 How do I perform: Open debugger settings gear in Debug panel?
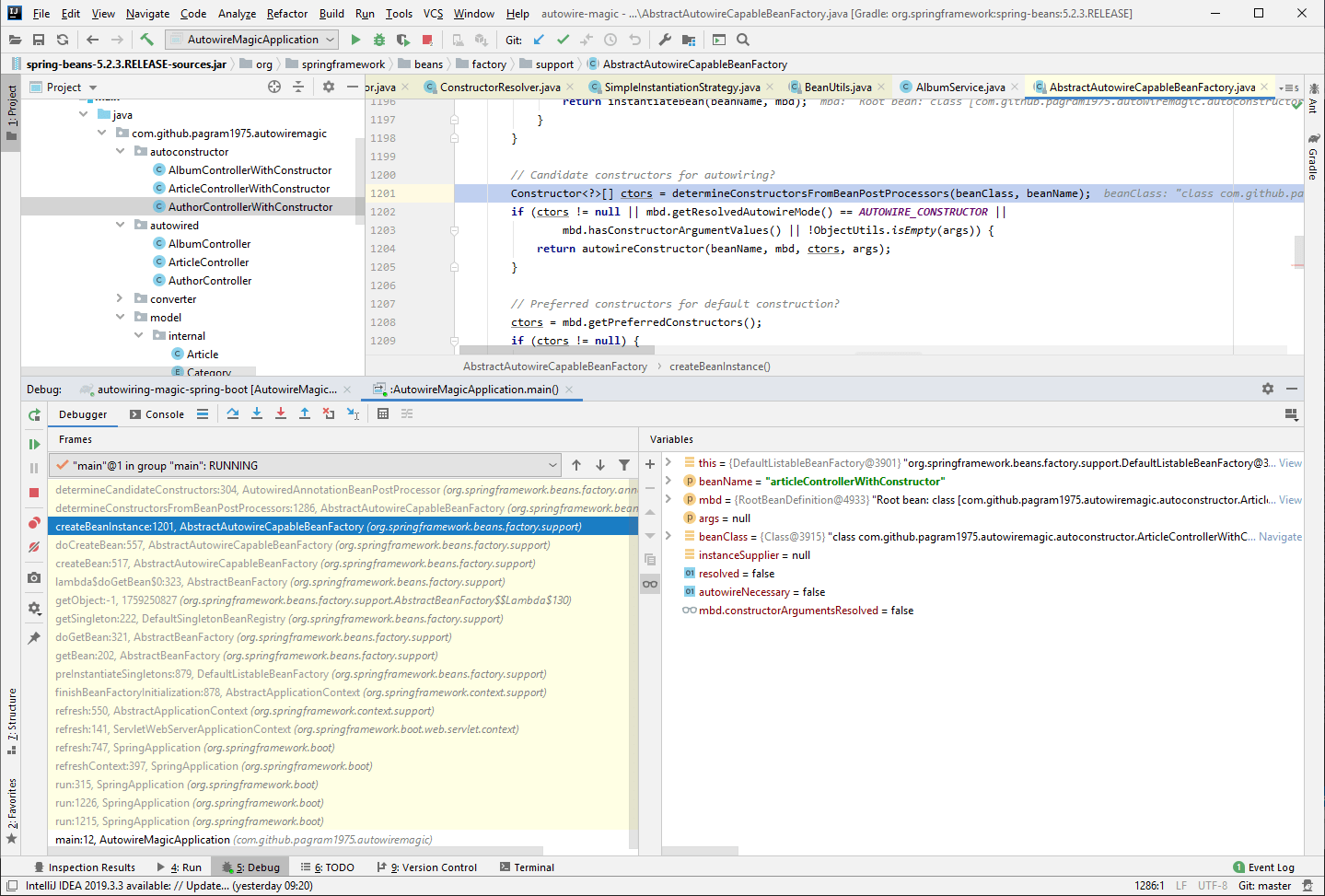[x=33, y=609]
